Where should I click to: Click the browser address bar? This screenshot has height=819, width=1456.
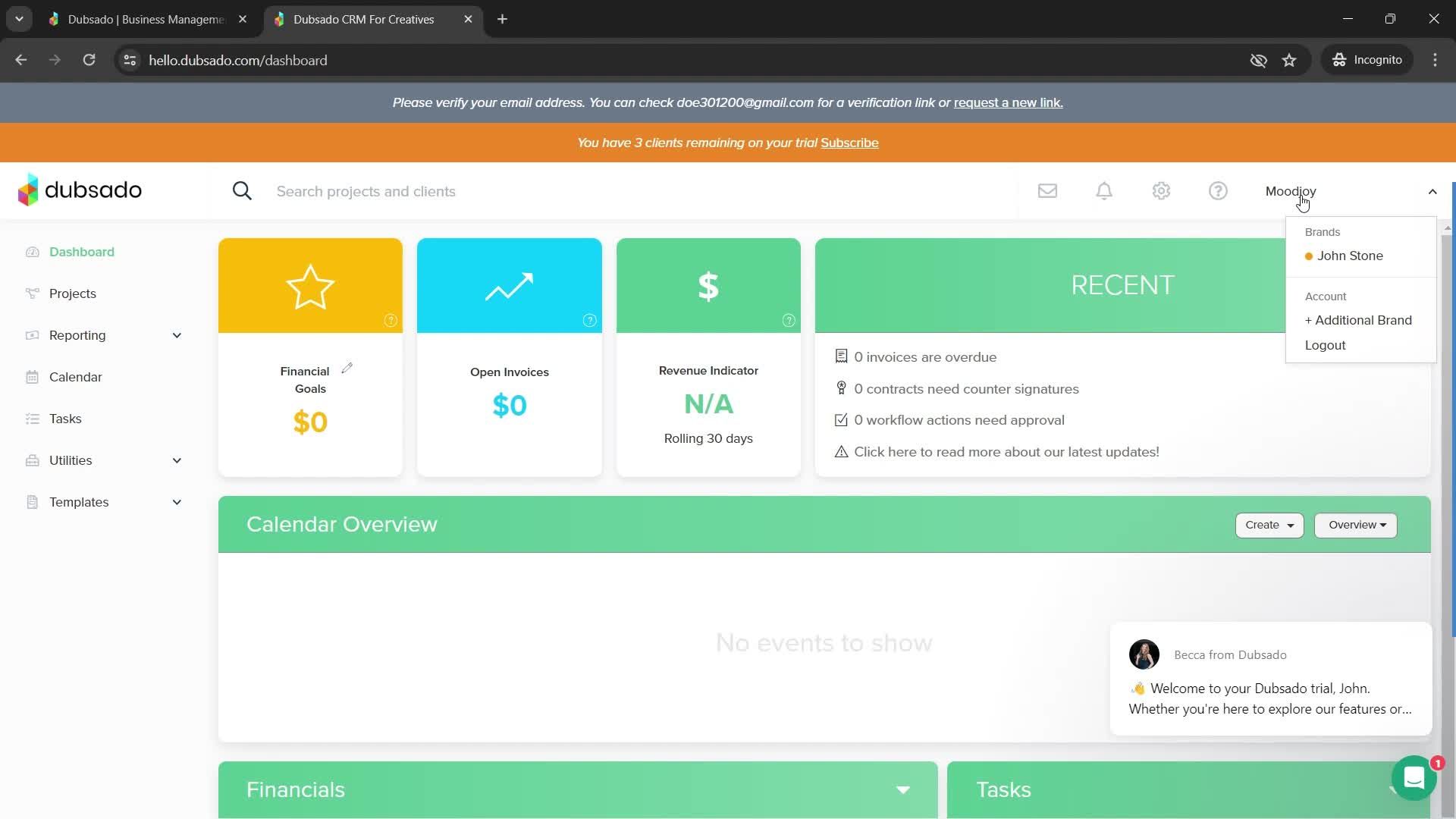pos(682,60)
